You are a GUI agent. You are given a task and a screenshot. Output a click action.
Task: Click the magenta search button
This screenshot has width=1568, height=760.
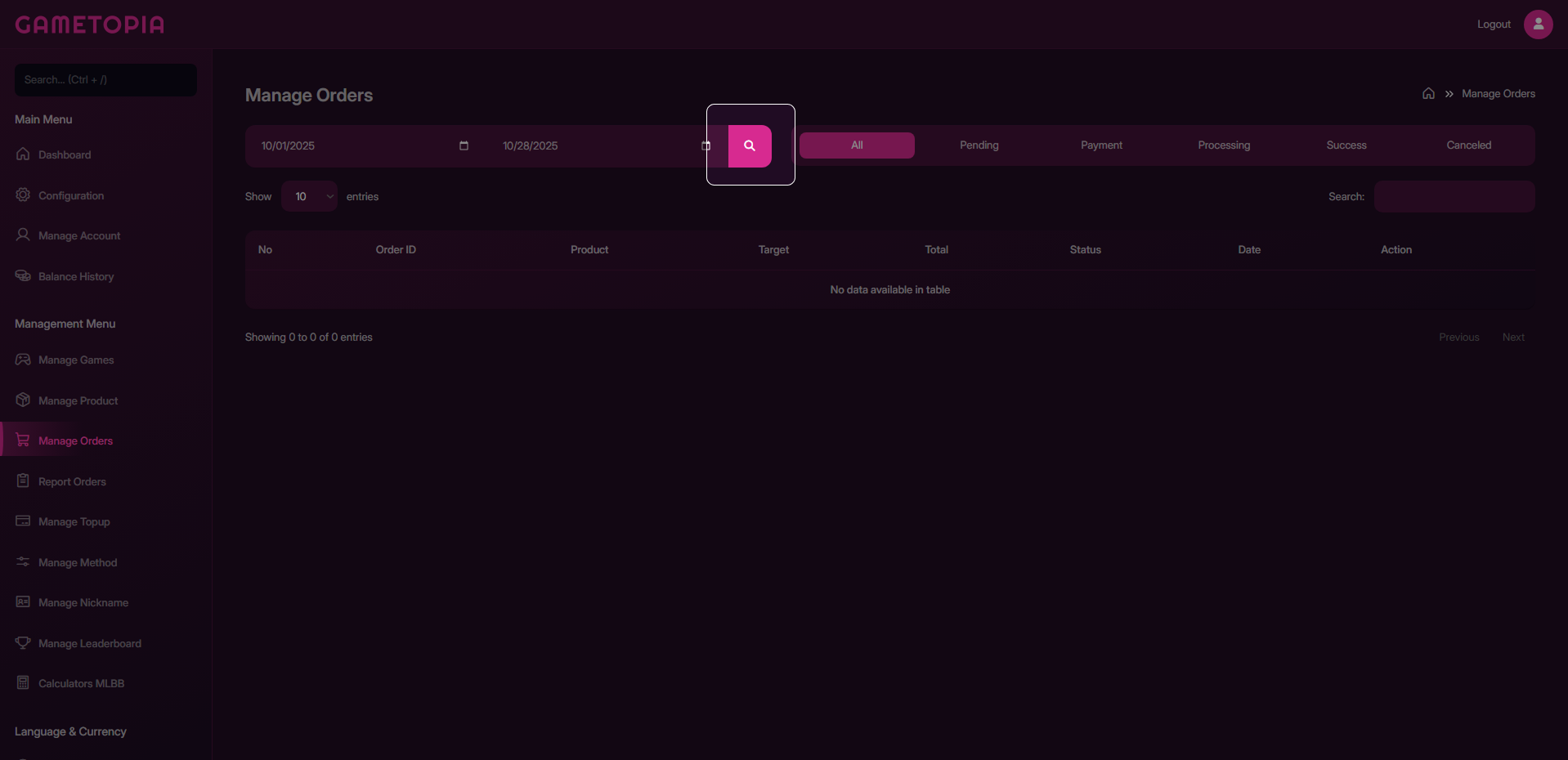pyautogui.click(x=750, y=146)
